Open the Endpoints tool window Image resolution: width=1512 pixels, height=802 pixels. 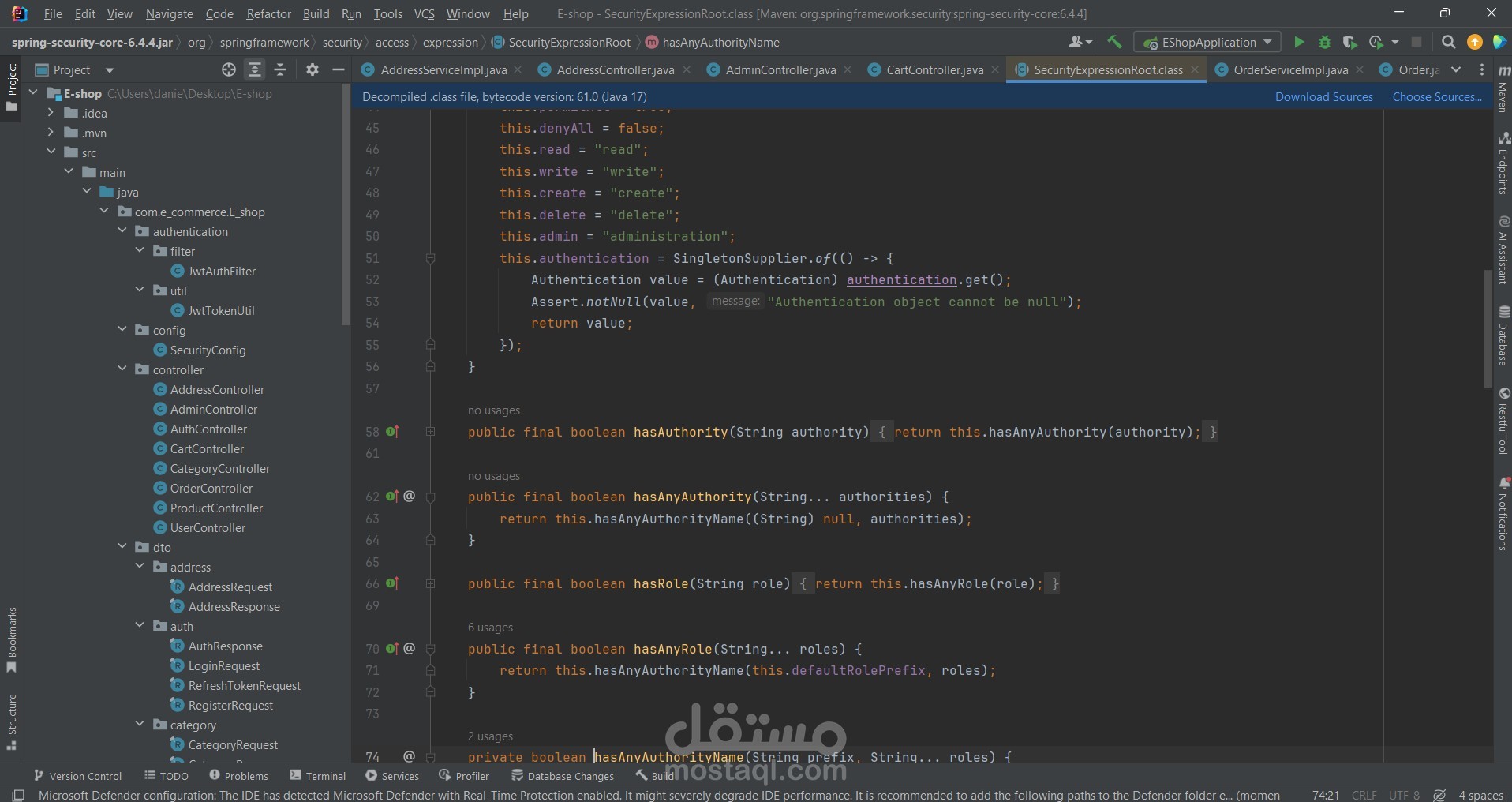tap(1503, 163)
